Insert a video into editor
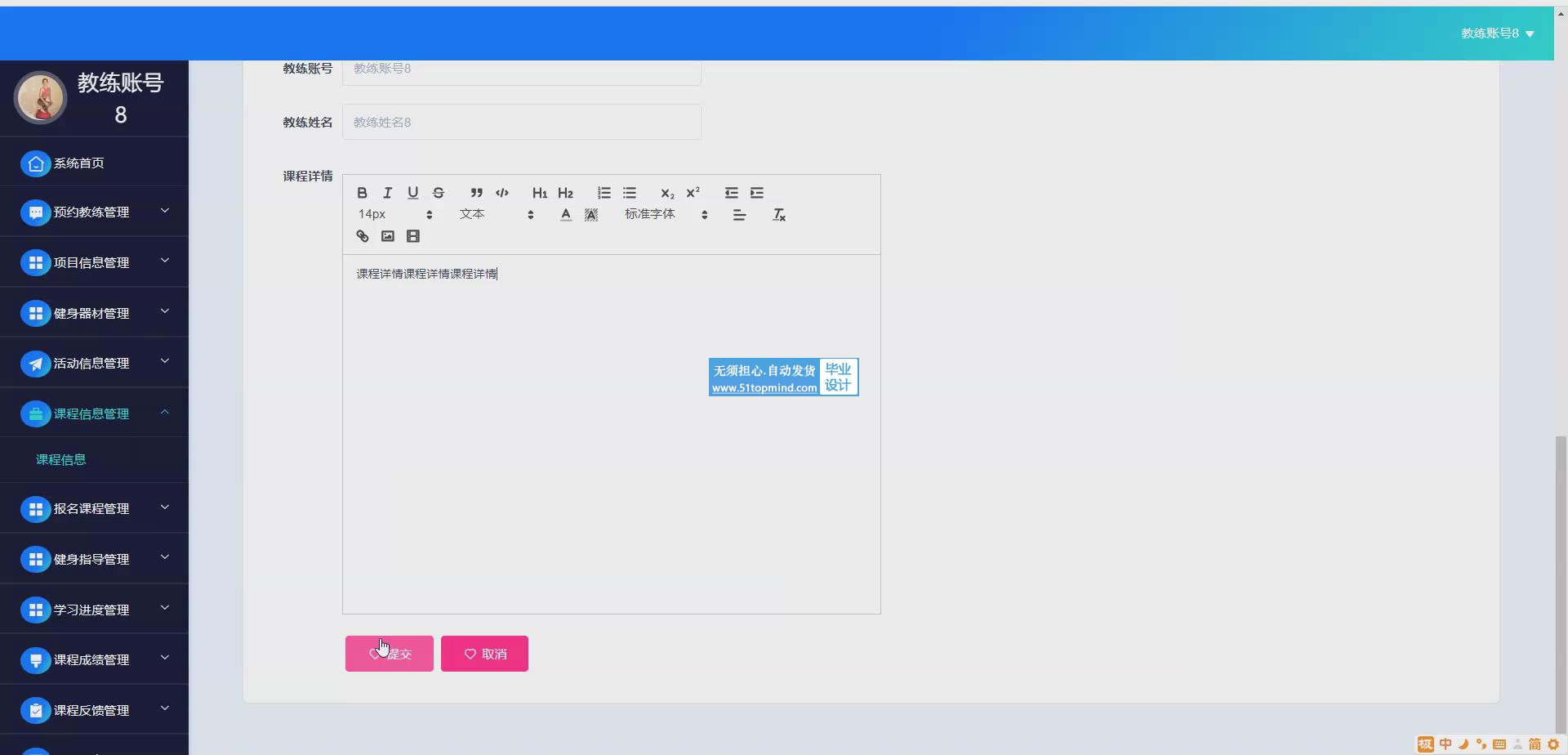1568x755 pixels. pos(412,236)
